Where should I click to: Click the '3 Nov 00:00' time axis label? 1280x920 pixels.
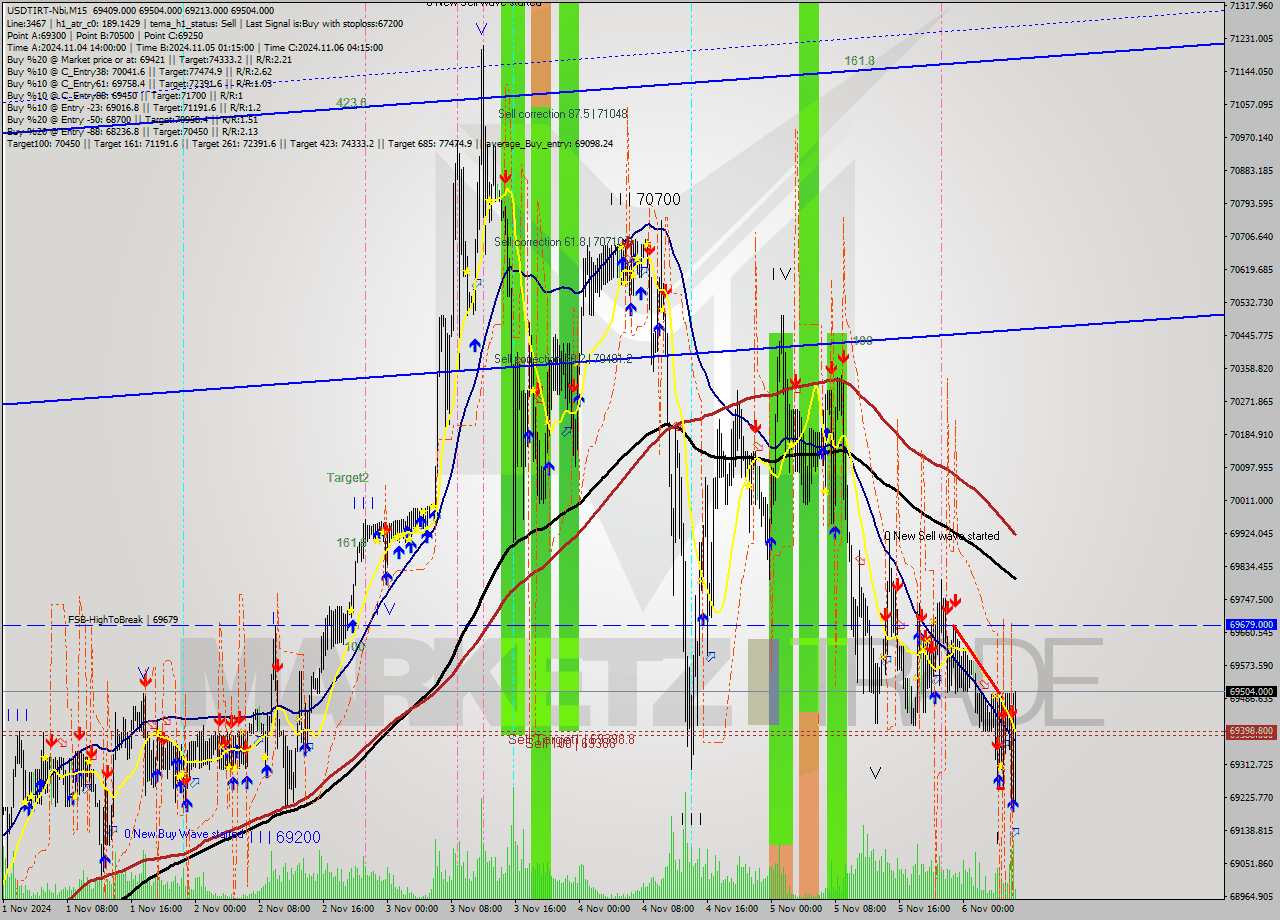(x=412, y=909)
